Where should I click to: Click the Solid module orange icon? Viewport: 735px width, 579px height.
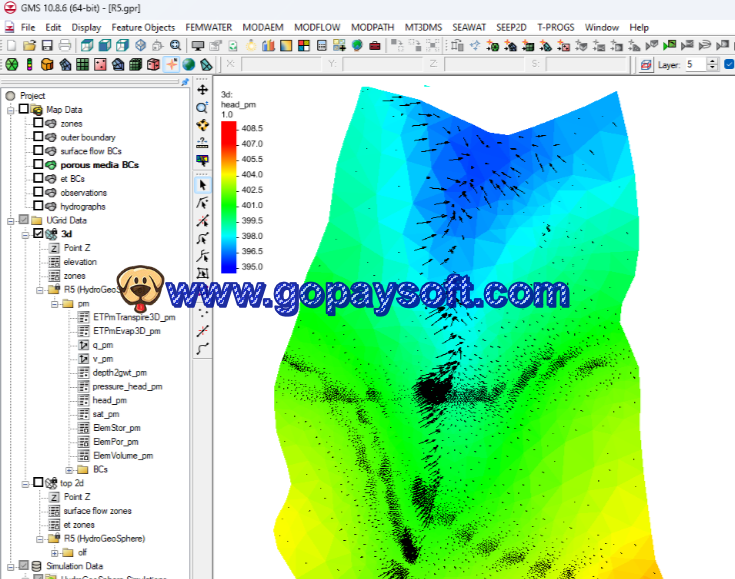(x=47, y=64)
